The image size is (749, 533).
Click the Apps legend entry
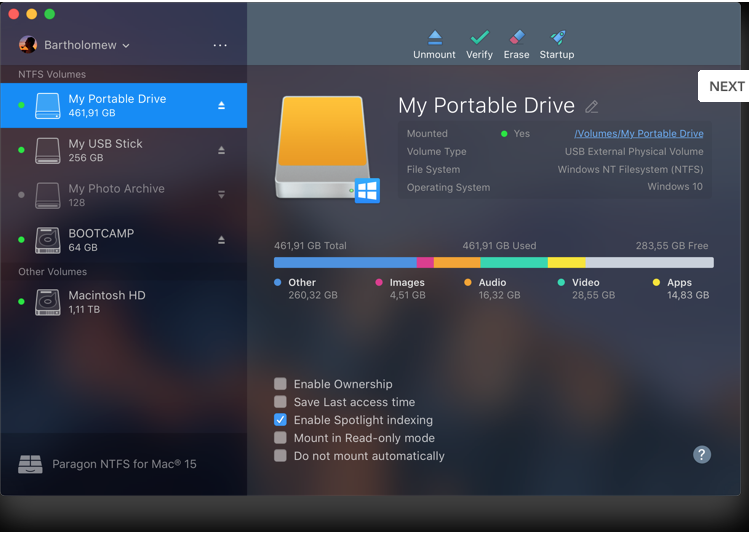click(x=681, y=288)
